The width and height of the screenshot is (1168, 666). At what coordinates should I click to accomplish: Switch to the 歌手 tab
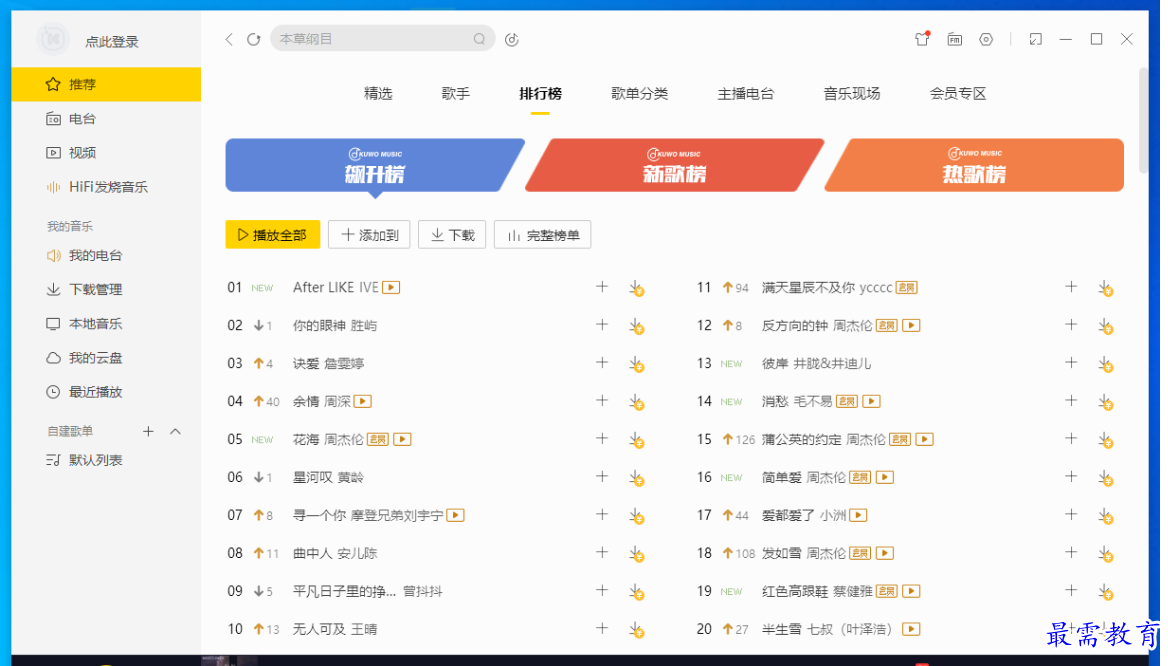click(x=455, y=94)
